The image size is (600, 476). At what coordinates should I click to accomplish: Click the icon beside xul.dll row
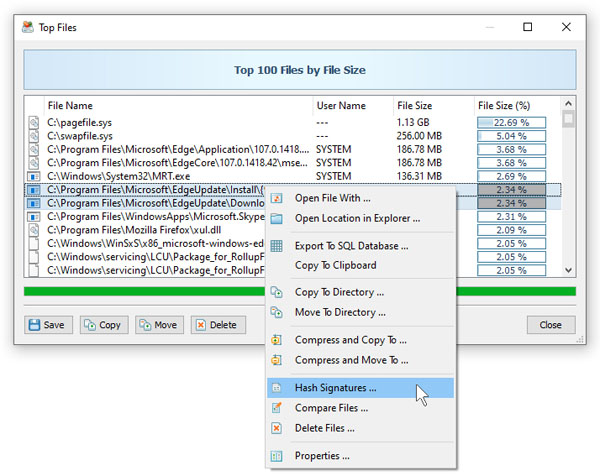tap(34, 230)
